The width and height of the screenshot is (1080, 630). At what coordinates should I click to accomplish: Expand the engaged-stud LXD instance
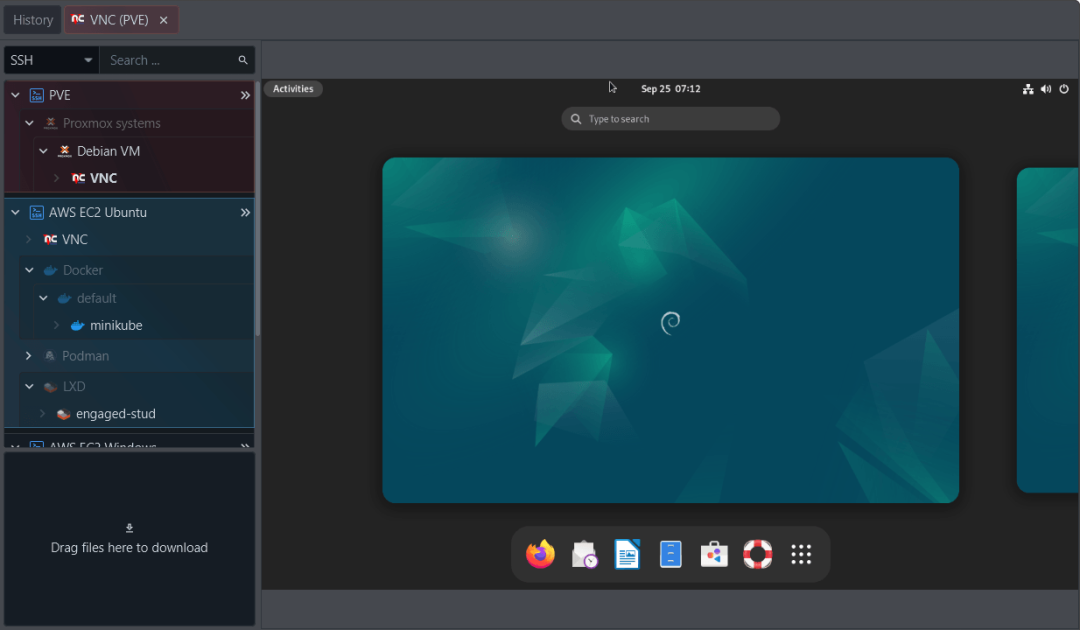[x=43, y=413]
